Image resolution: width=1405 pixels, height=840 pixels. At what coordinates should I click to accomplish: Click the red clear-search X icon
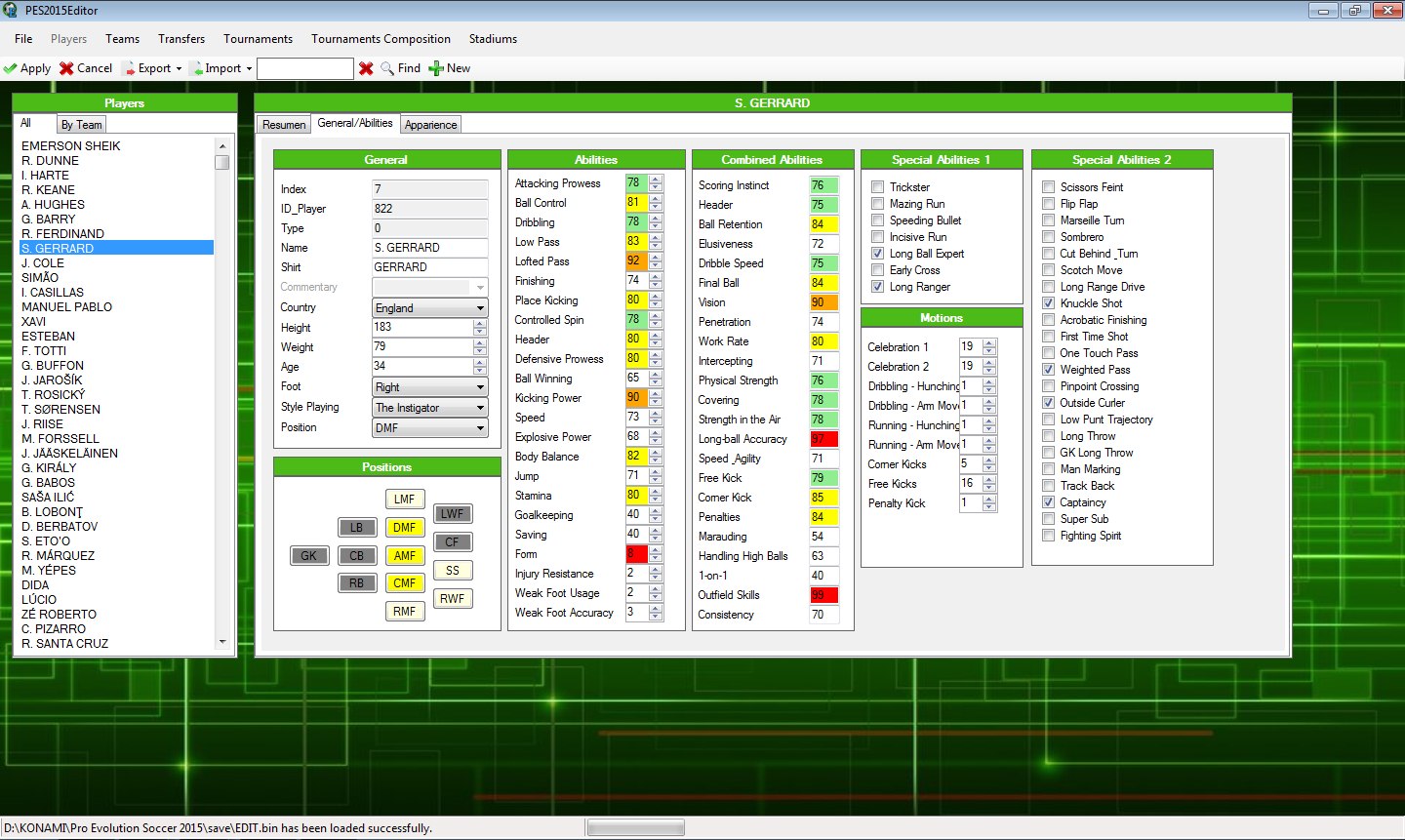(x=365, y=68)
